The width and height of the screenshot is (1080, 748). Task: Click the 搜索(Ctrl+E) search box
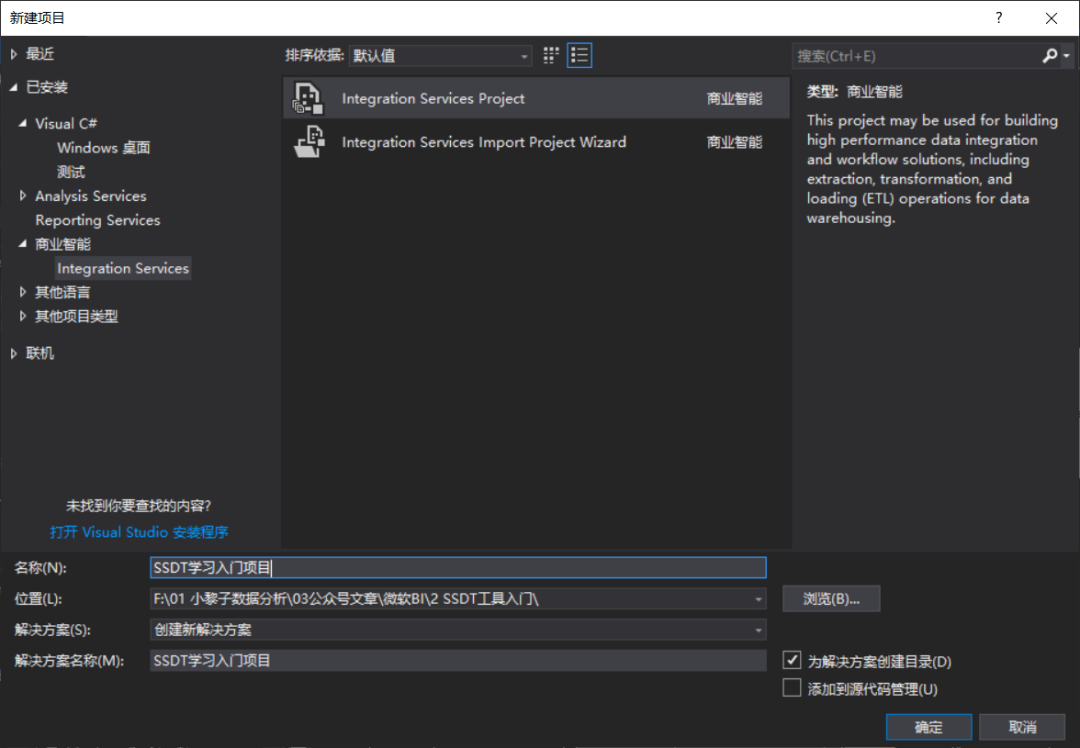click(x=916, y=56)
